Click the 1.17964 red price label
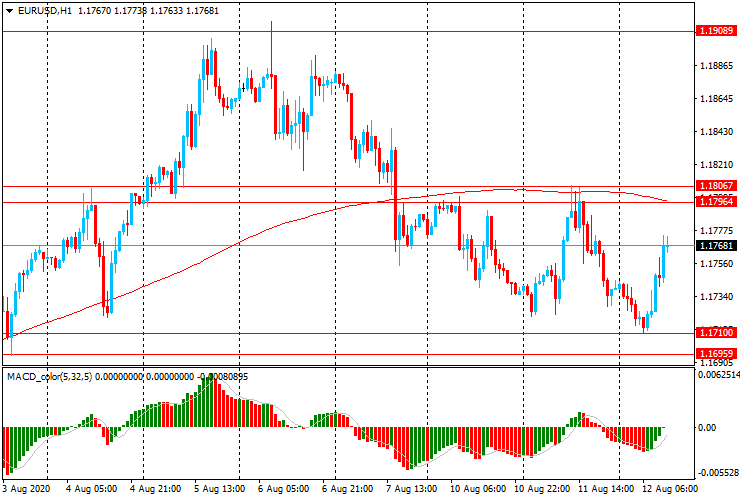Screen dimensions: 740x500 pos(716,202)
